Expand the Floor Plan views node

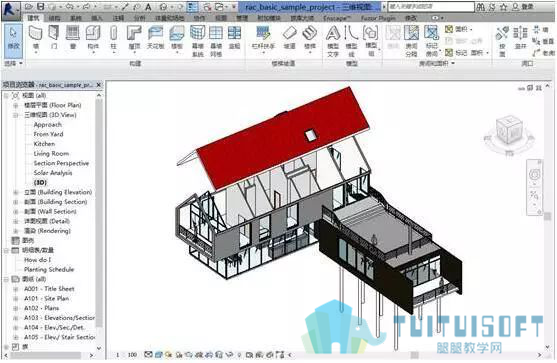16,105
